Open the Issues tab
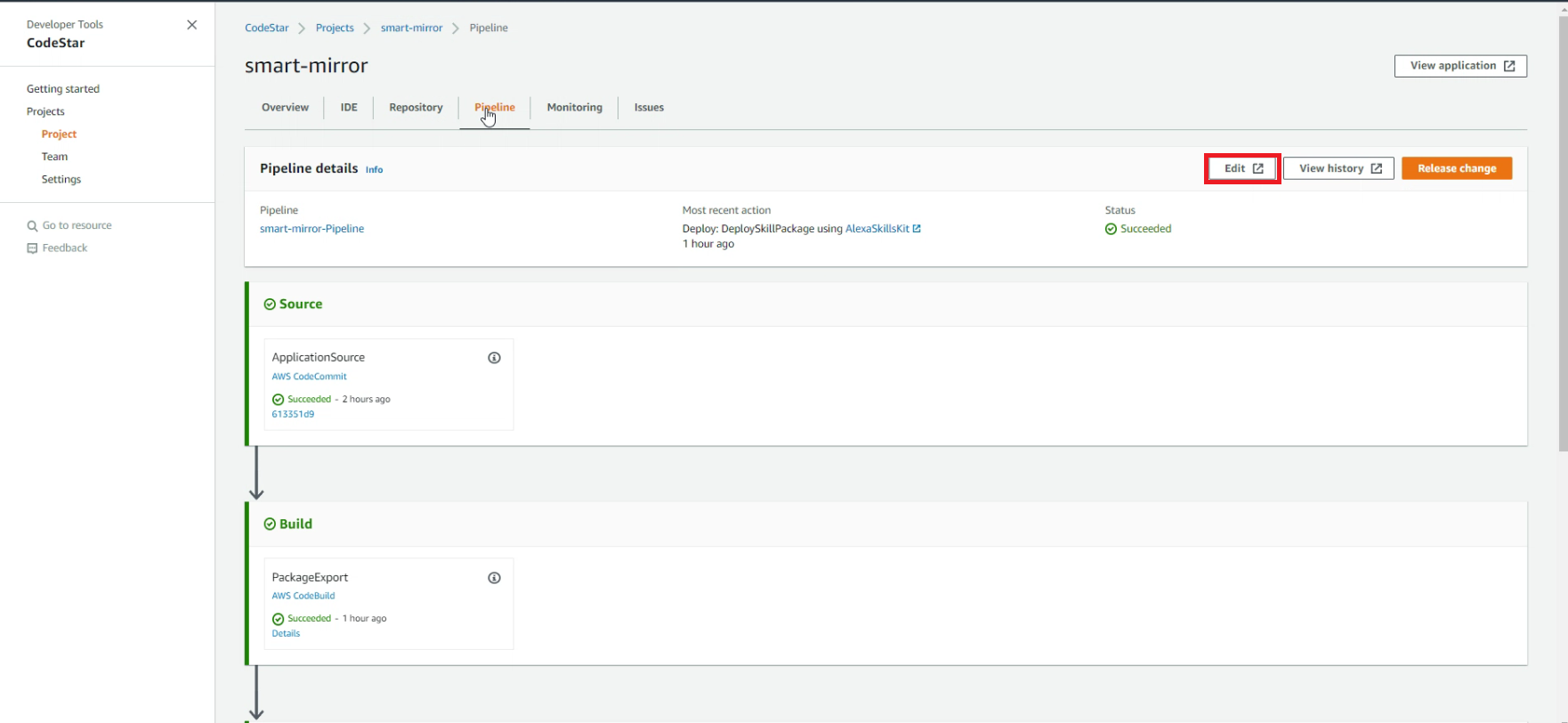Image resolution: width=1568 pixels, height=723 pixels. click(649, 108)
